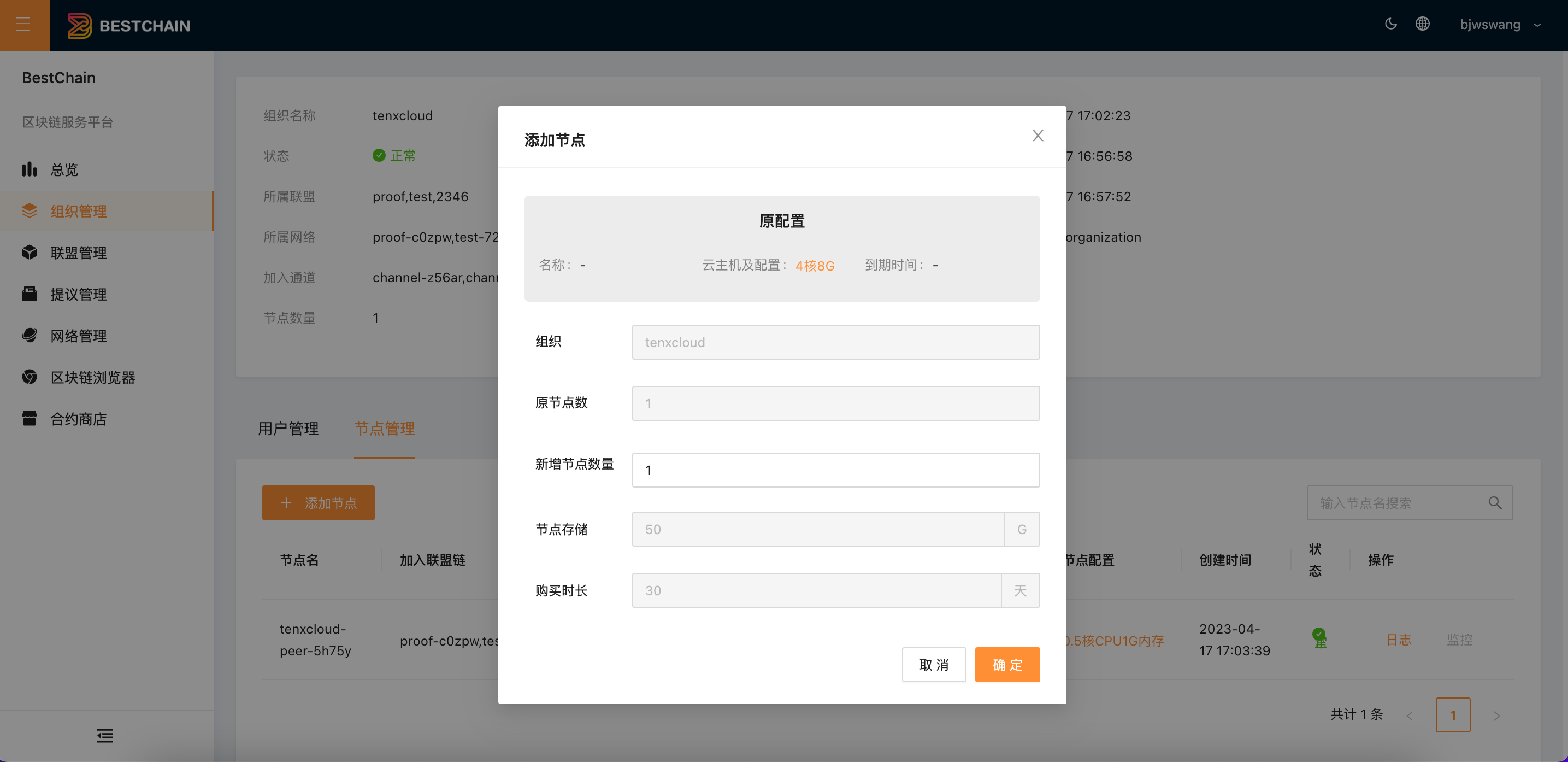Open language globe icon
Image resolution: width=1568 pixels, height=762 pixels.
coord(1422,25)
